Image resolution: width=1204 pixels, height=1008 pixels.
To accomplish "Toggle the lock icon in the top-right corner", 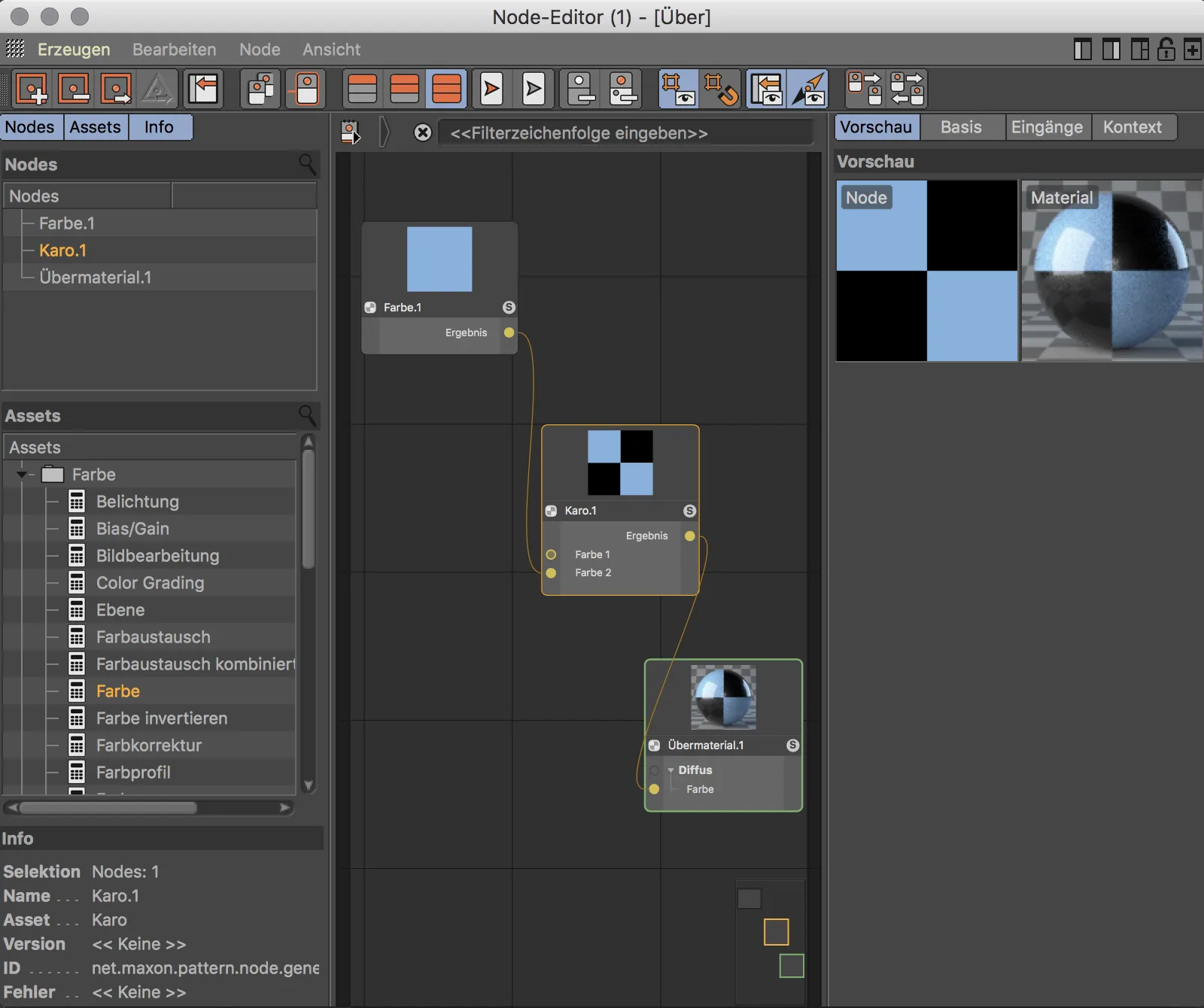I will click(x=1166, y=50).
